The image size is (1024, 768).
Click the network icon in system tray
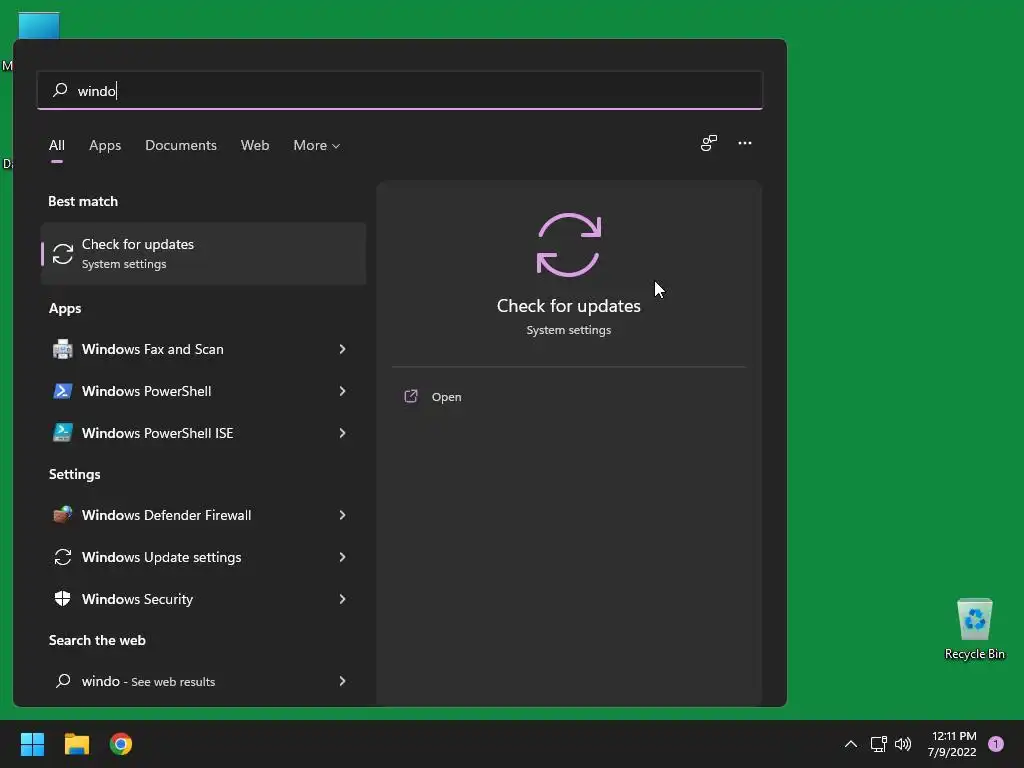(x=878, y=744)
